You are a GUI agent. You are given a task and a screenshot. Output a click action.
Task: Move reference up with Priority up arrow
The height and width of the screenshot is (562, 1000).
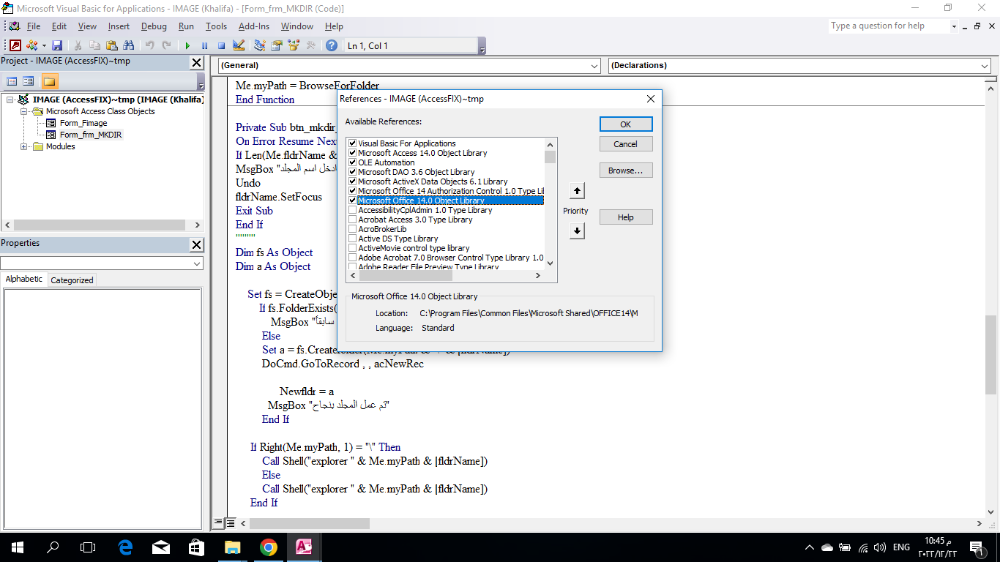click(577, 191)
